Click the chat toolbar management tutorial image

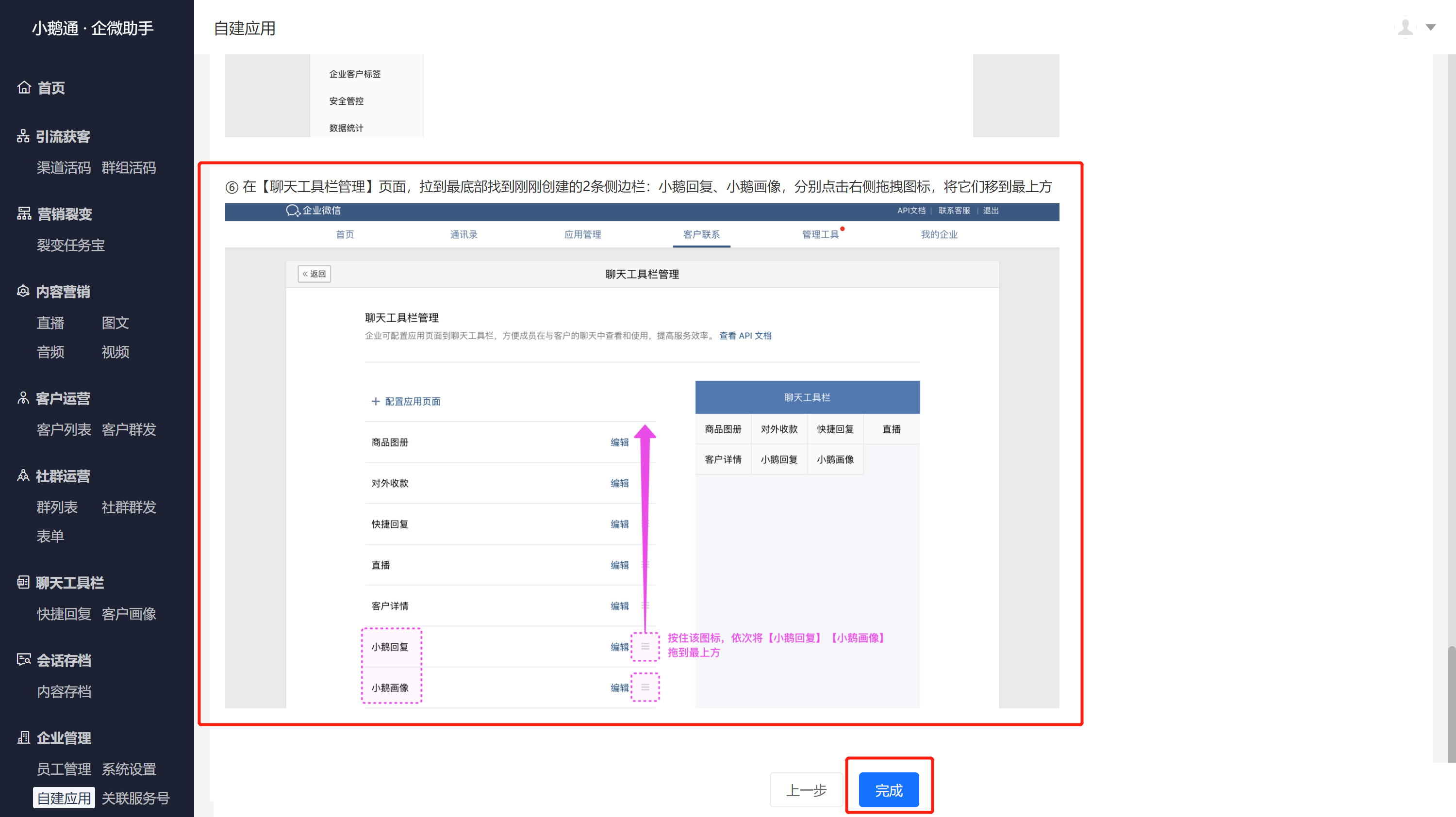pos(642,455)
